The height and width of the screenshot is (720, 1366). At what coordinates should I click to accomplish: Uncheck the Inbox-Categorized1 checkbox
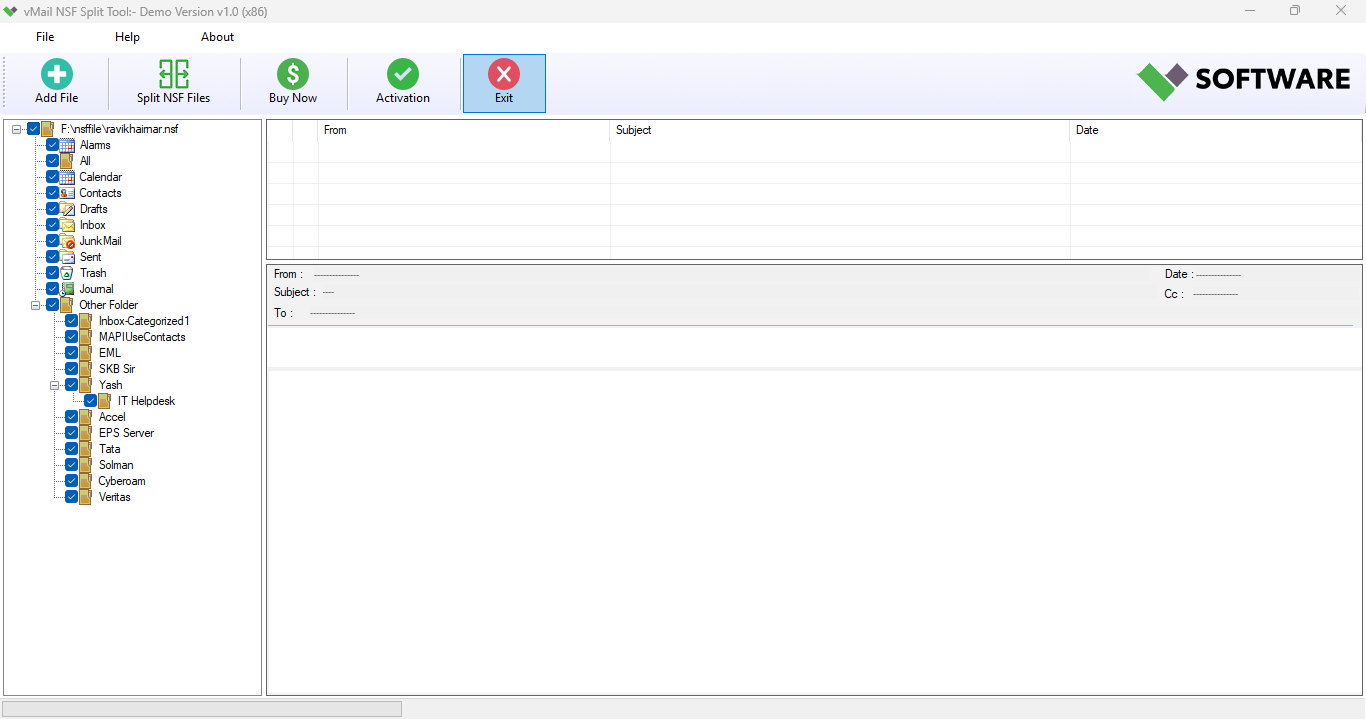point(72,321)
